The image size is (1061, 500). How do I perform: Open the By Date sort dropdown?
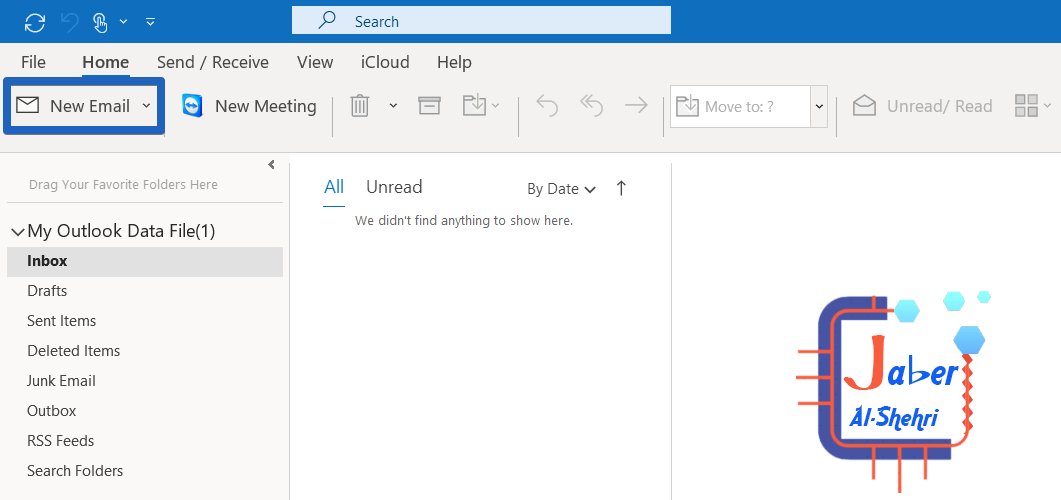click(x=561, y=189)
